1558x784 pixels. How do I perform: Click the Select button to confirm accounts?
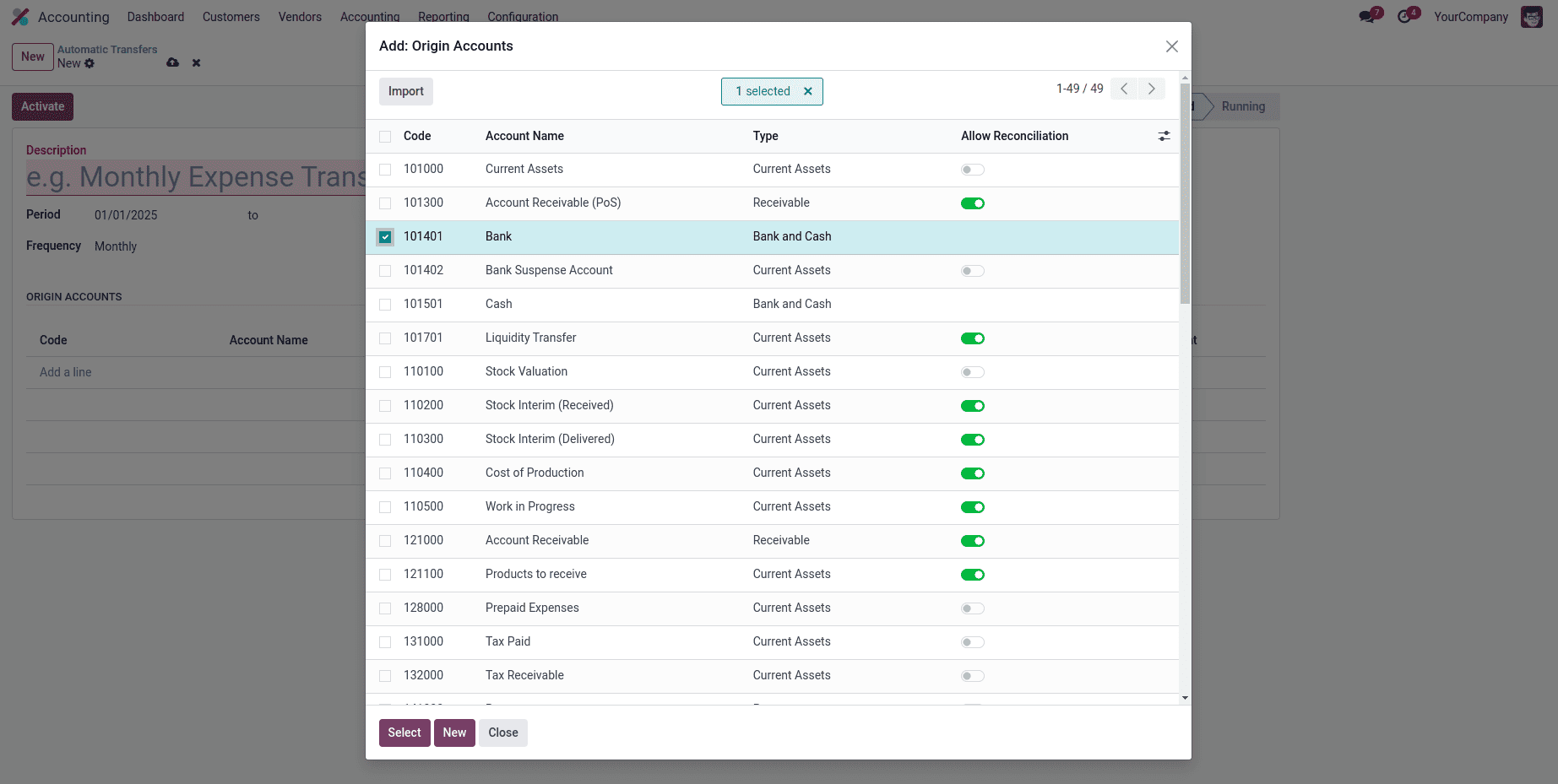point(404,733)
